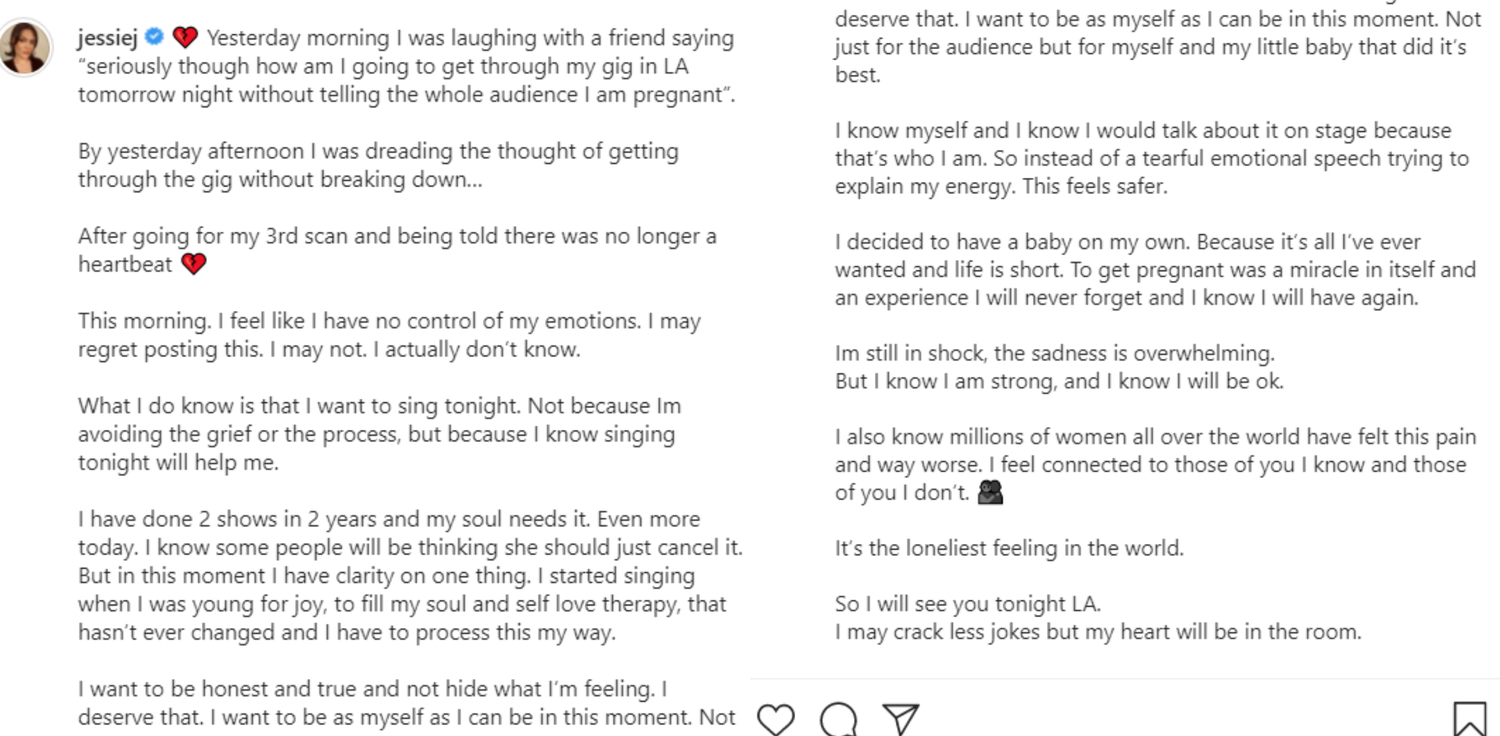Click the paragraph starting "This morning. I feel"
The image size is (1500, 736).
point(389,336)
